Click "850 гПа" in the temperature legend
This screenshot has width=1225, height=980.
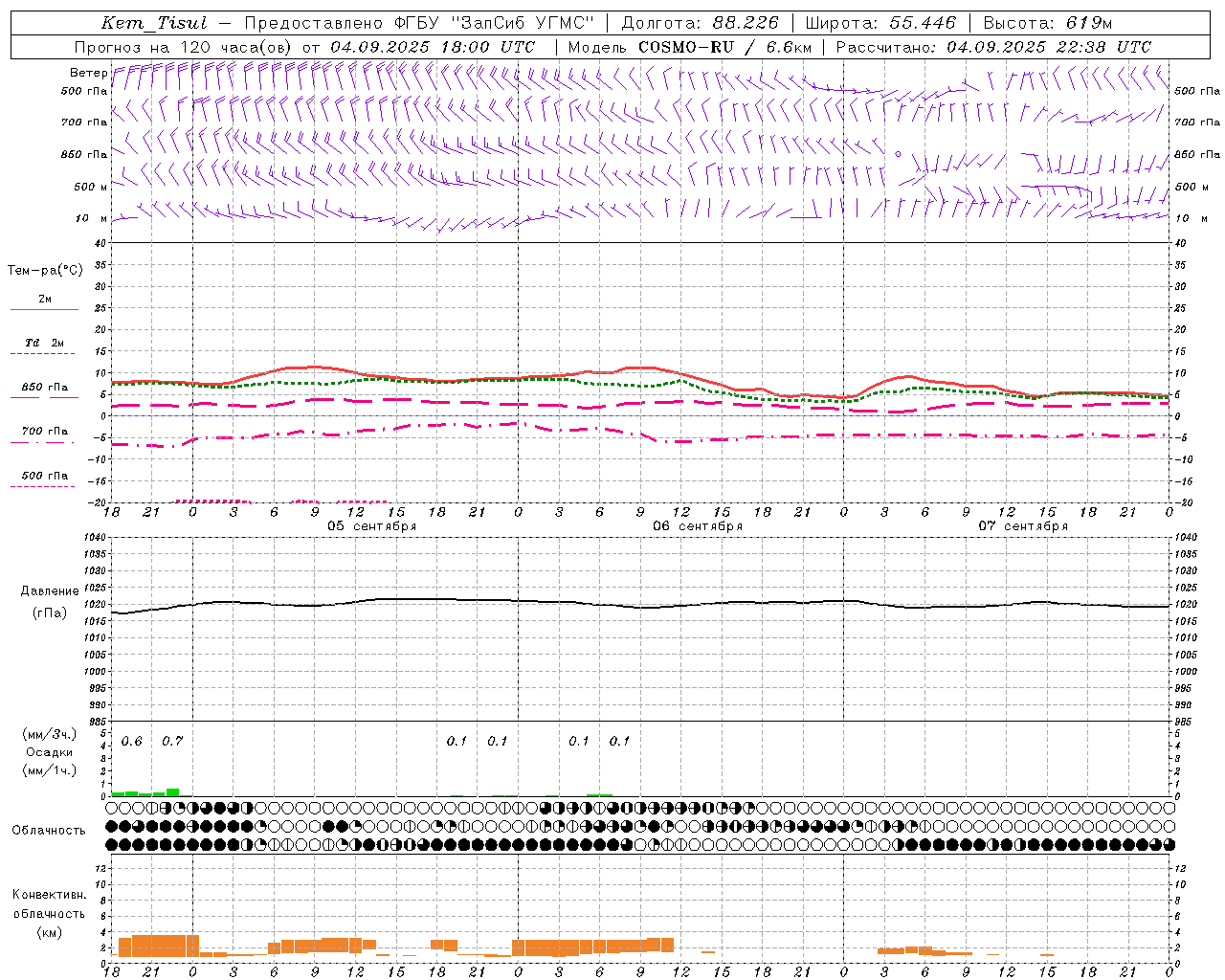44,388
